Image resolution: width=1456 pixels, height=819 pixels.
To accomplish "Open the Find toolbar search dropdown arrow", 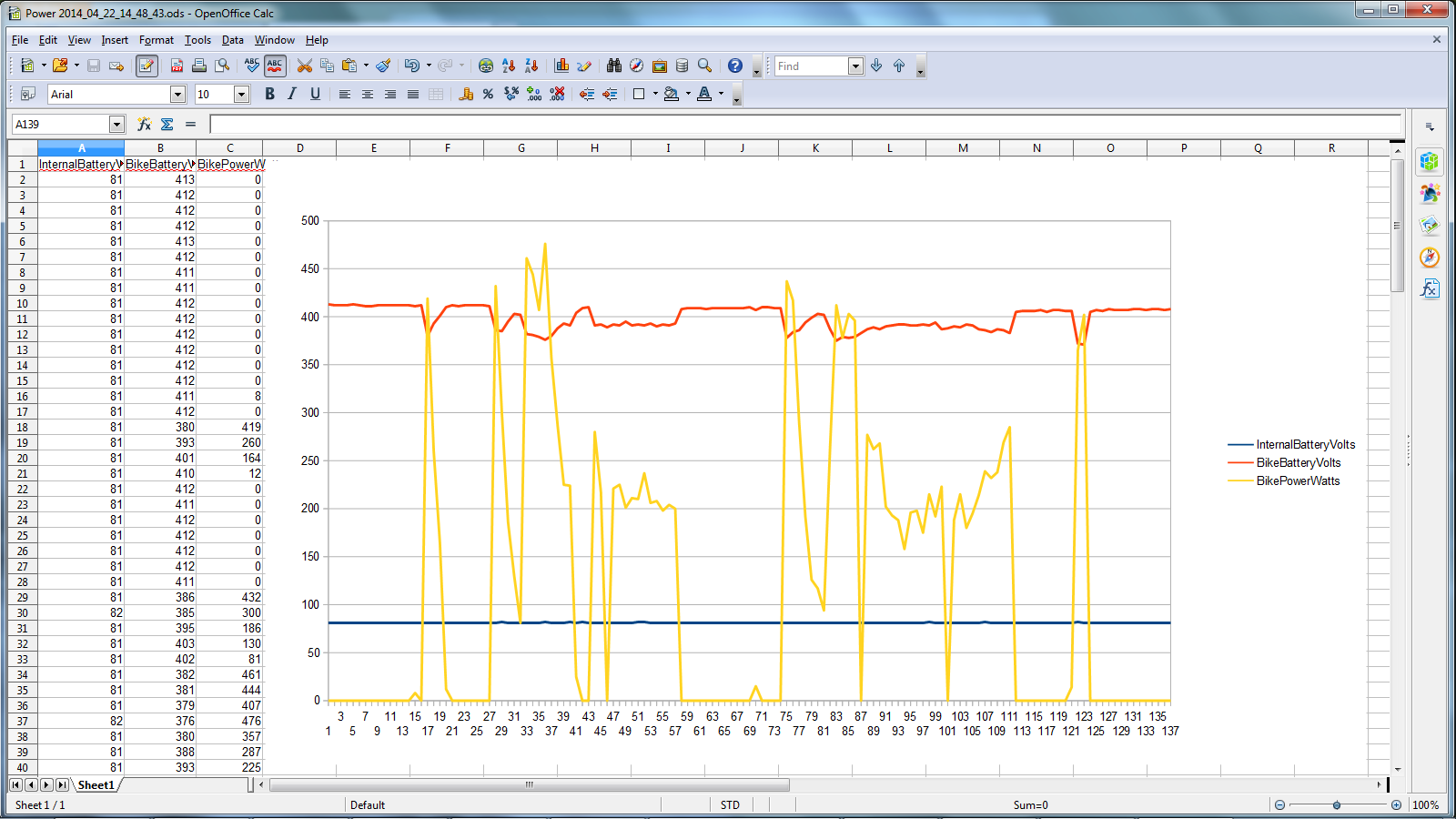I will 855,66.
